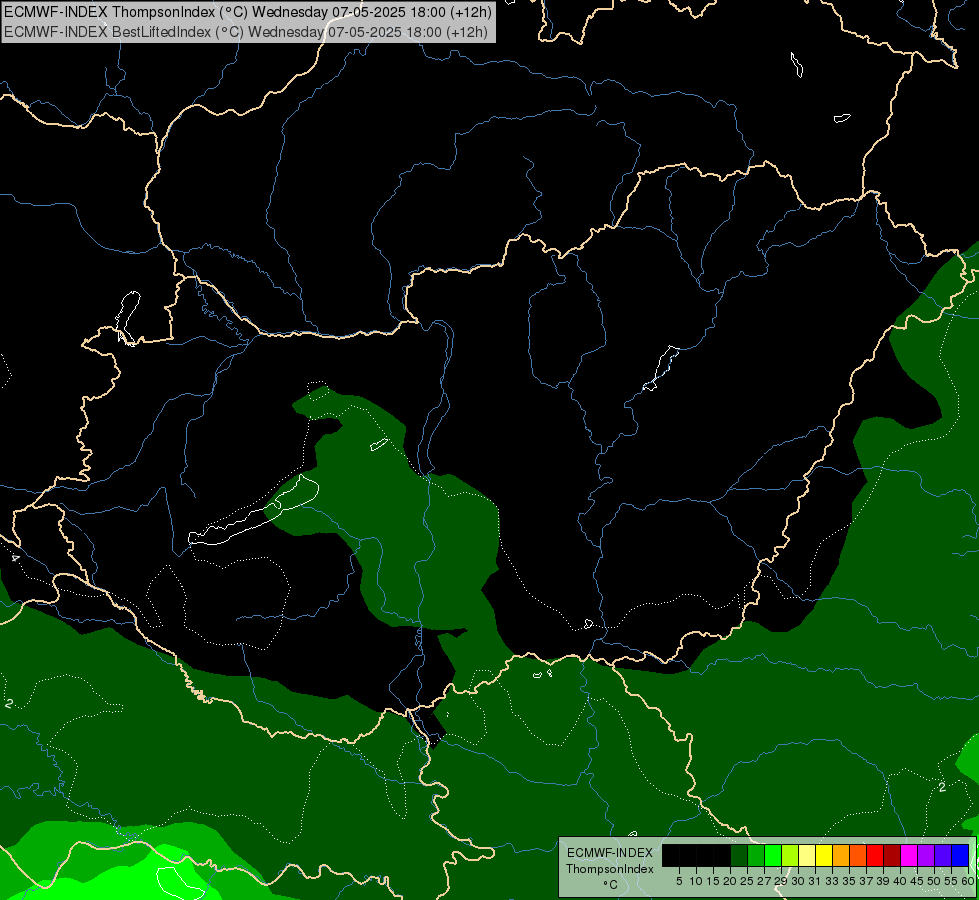Click legend scale value '55'
Screen dimensions: 979x900
click(x=952, y=881)
